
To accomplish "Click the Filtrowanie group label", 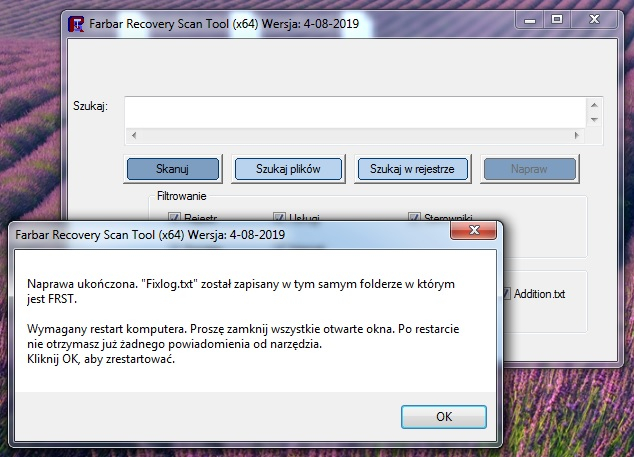I will (x=182, y=196).
